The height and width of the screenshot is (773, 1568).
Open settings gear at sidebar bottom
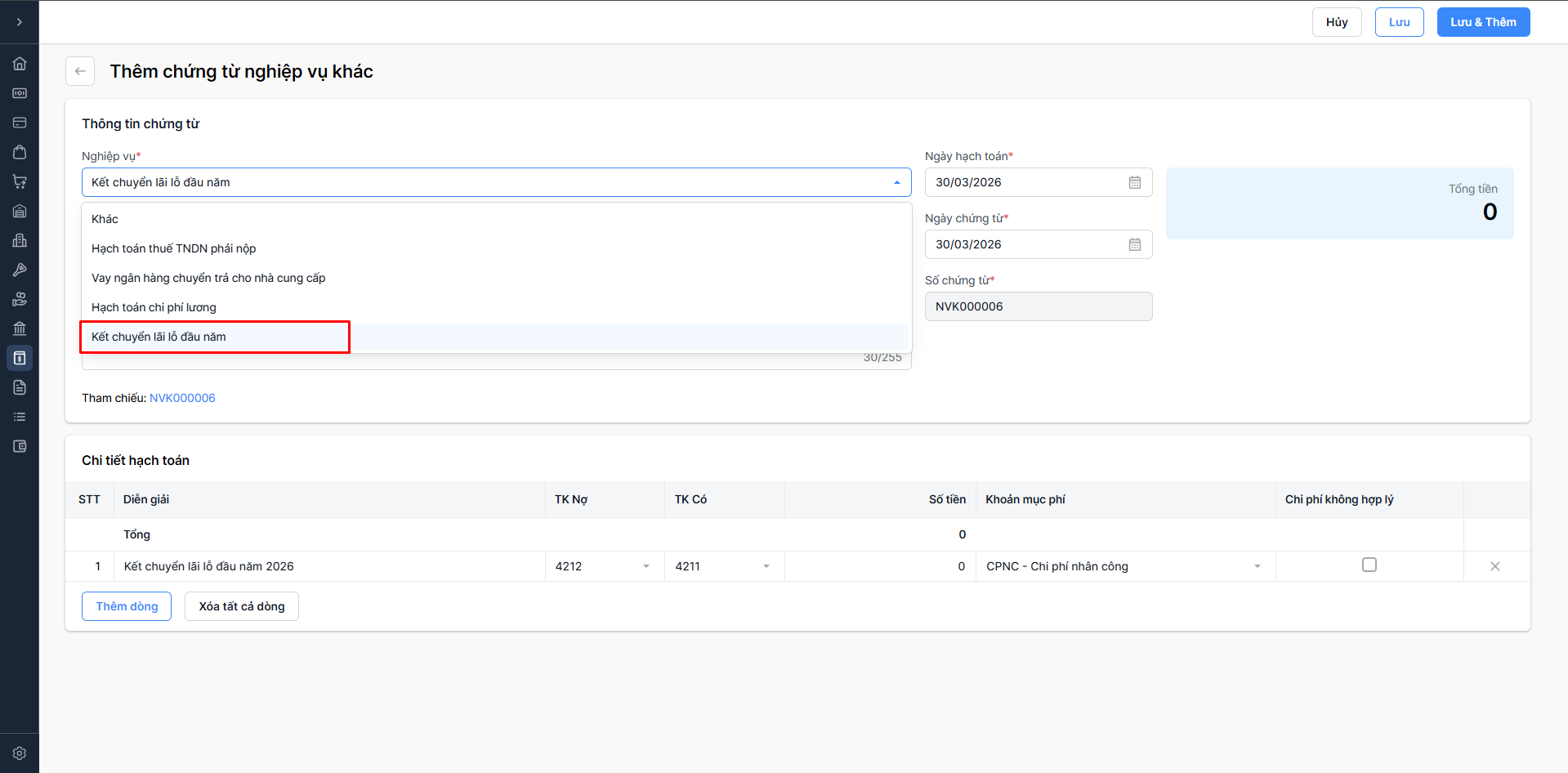pyautogui.click(x=20, y=753)
